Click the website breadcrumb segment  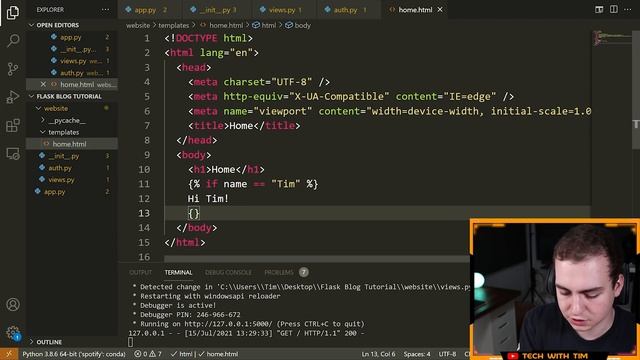tap(138, 25)
